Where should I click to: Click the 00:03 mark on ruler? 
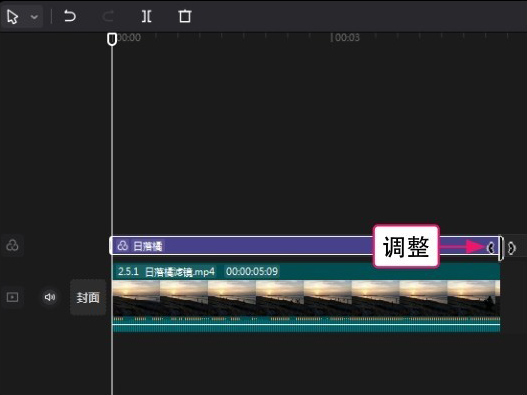[347, 38]
